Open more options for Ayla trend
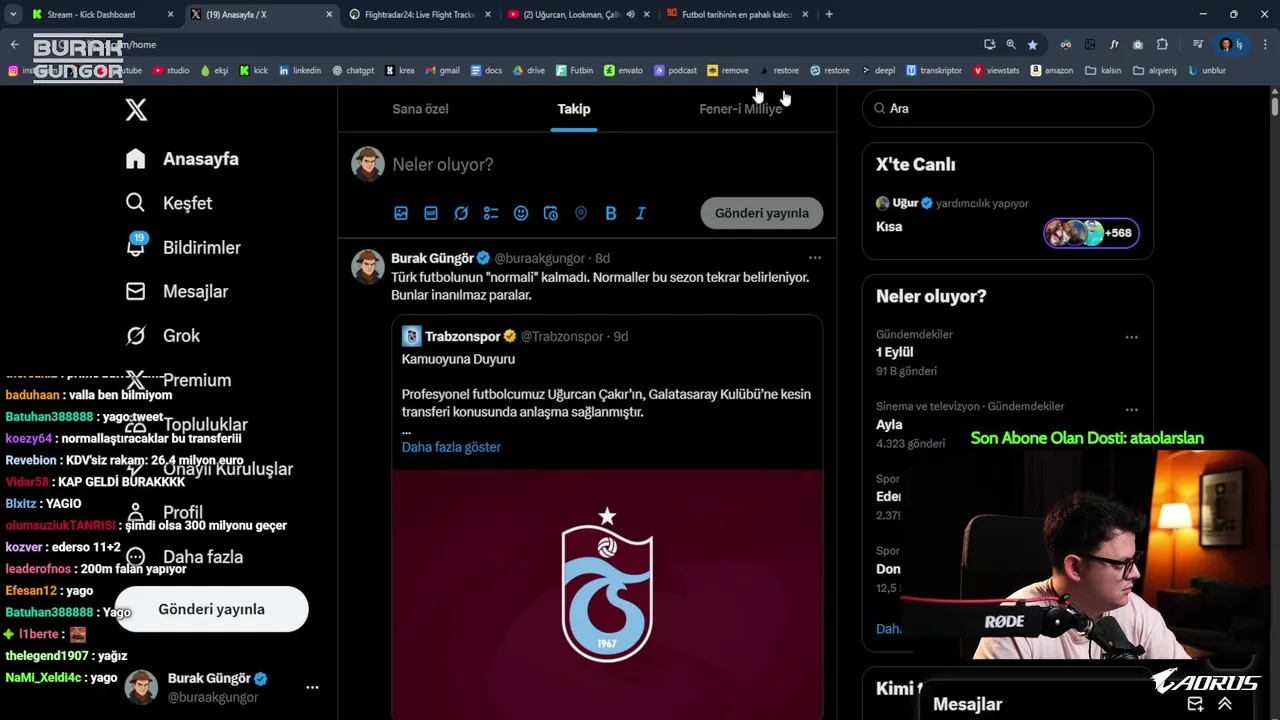This screenshot has height=720, width=1280. 1132,409
